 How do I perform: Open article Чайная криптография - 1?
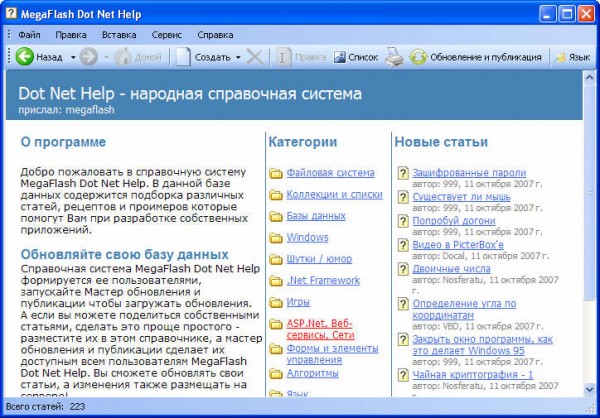(x=473, y=375)
